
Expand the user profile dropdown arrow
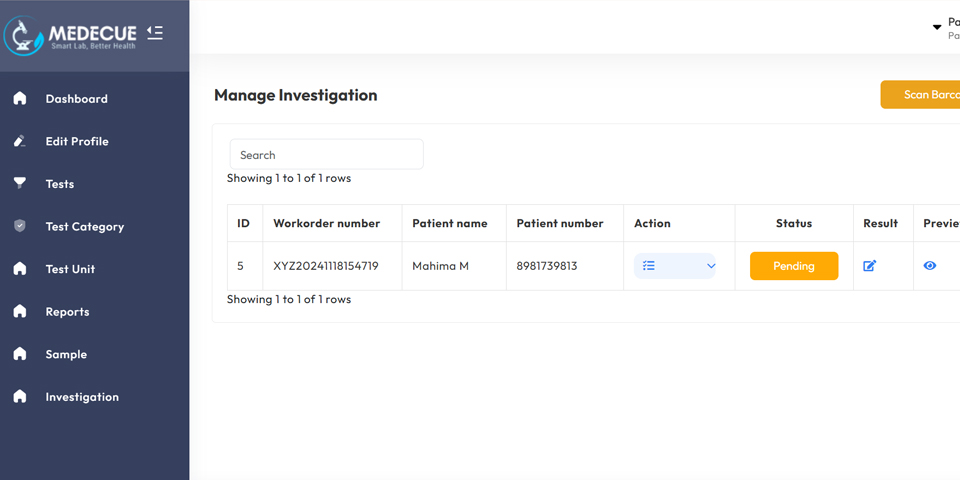click(x=937, y=27)
